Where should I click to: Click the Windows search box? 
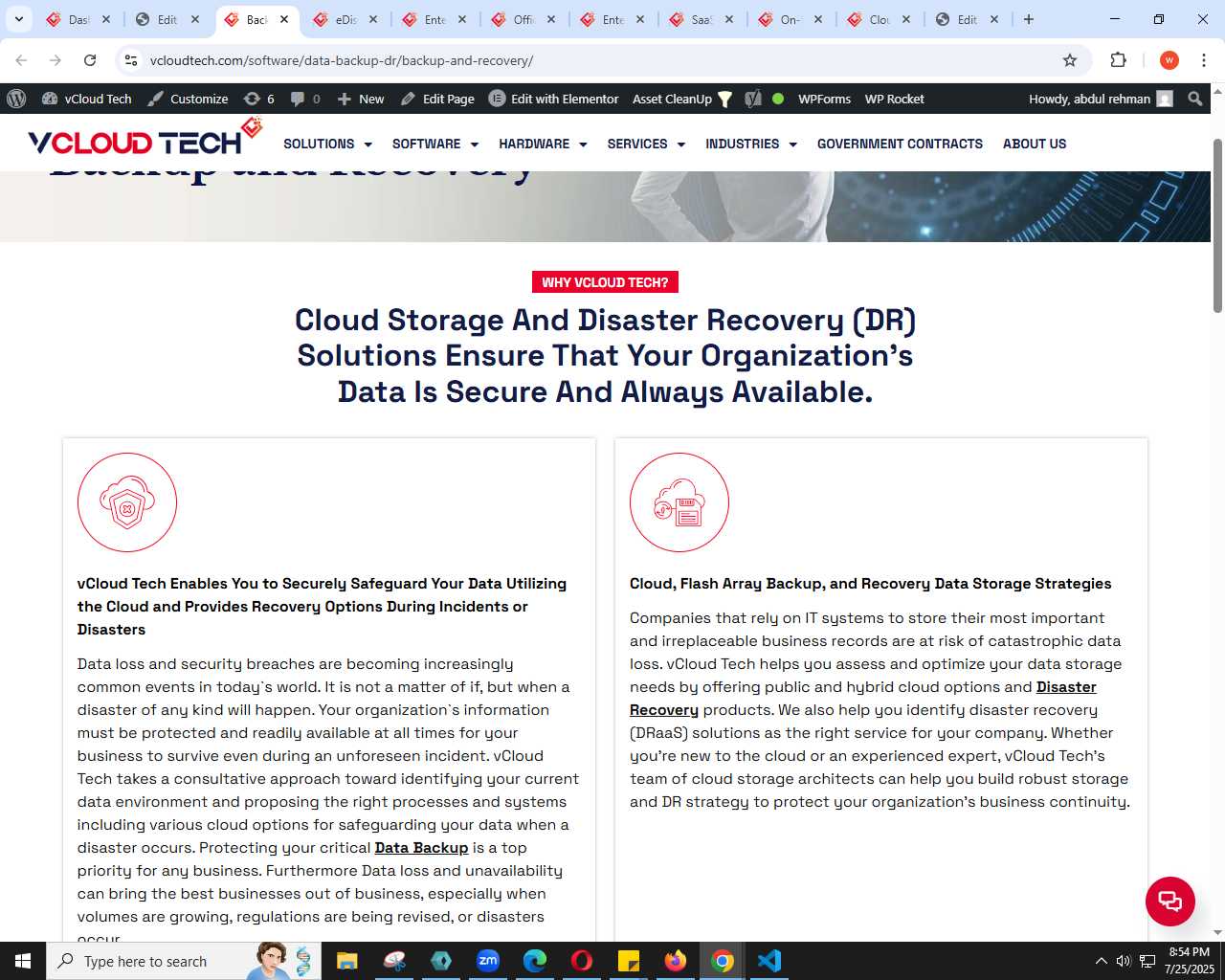[184, 961]
